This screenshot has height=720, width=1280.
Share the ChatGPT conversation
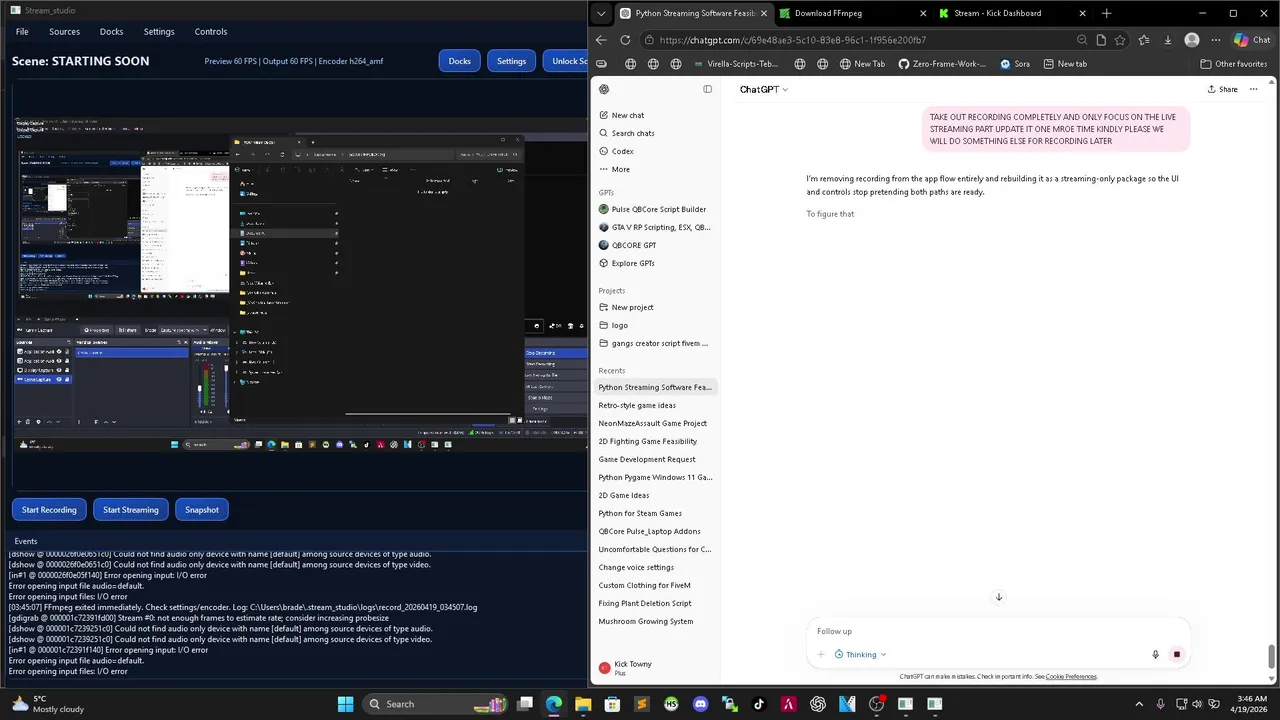pos(1222,89)
